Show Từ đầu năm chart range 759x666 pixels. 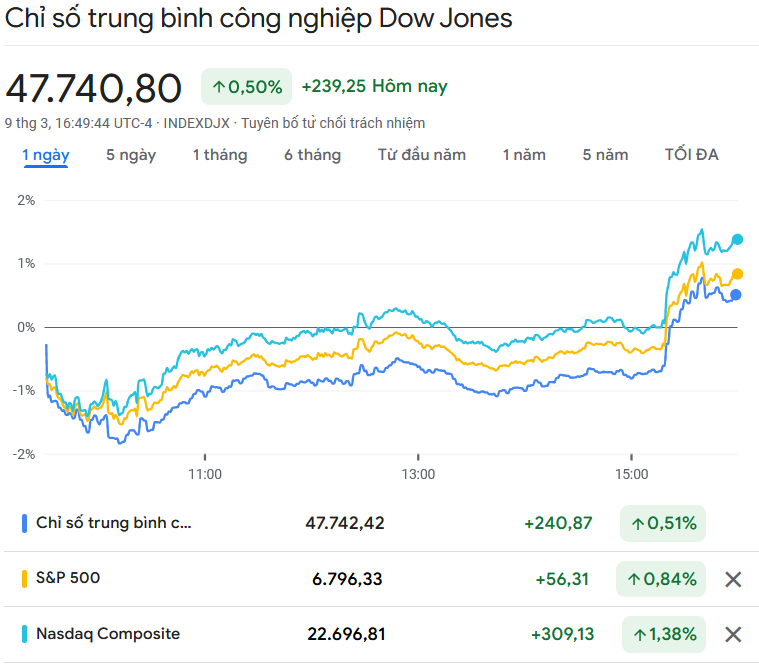[x=421, y=155]
